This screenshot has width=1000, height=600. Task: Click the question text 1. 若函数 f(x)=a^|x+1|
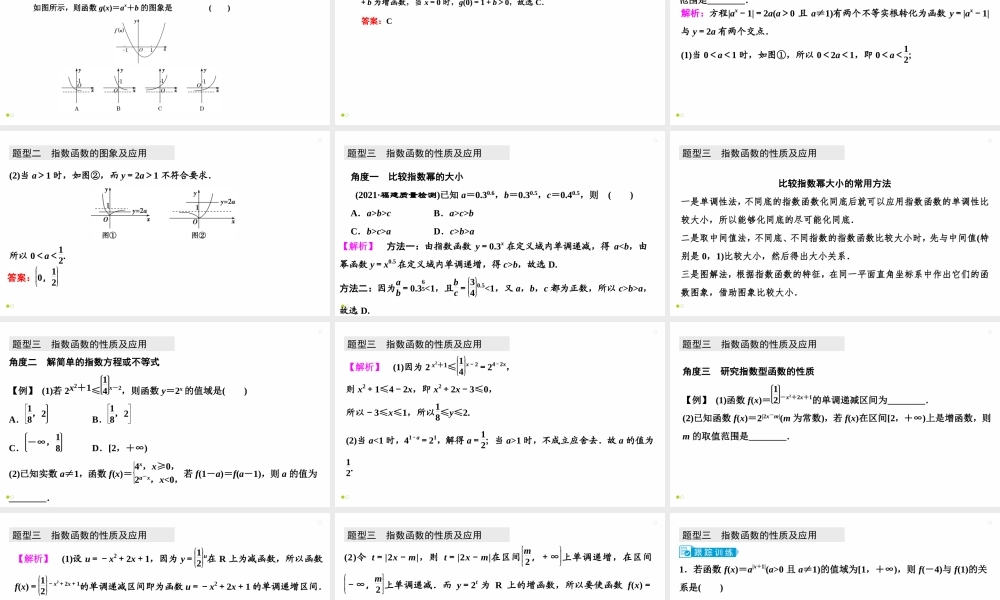coord(833,569)
